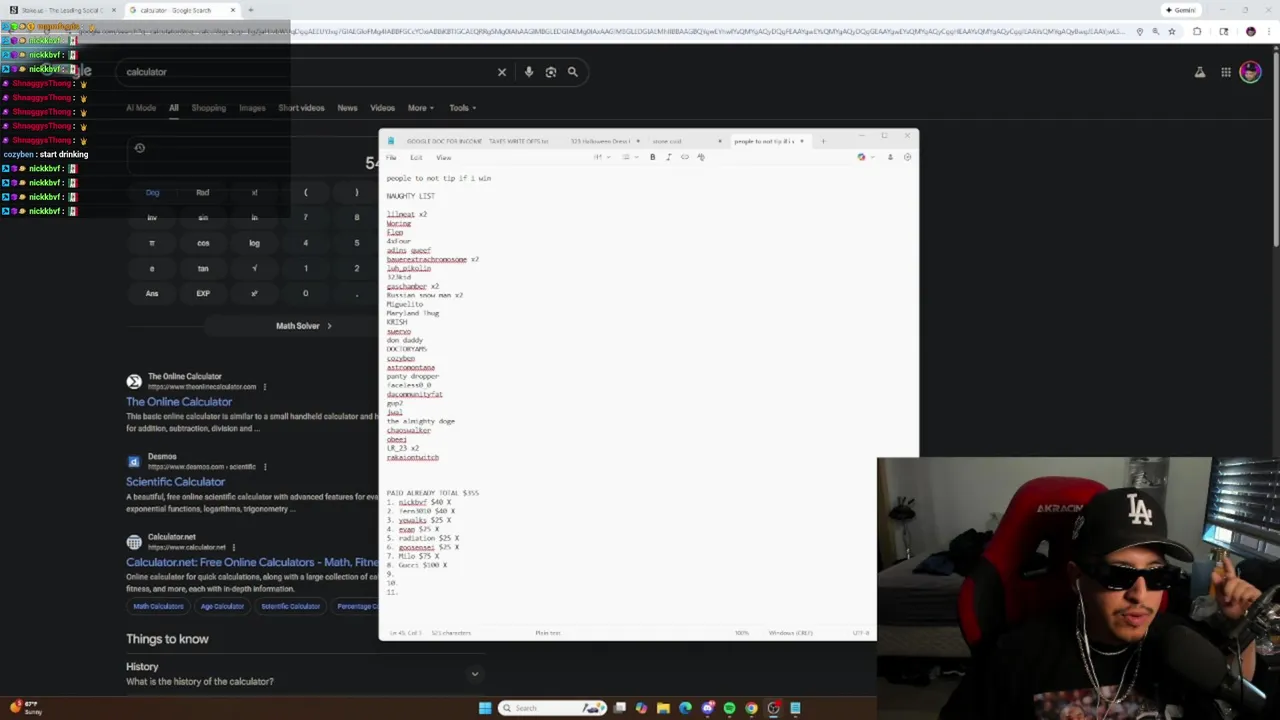Viewport: 1280px width, 720px height.
Task: Open the Chrome extensions puzzle icon
Action: click(x=1197, y=32)
